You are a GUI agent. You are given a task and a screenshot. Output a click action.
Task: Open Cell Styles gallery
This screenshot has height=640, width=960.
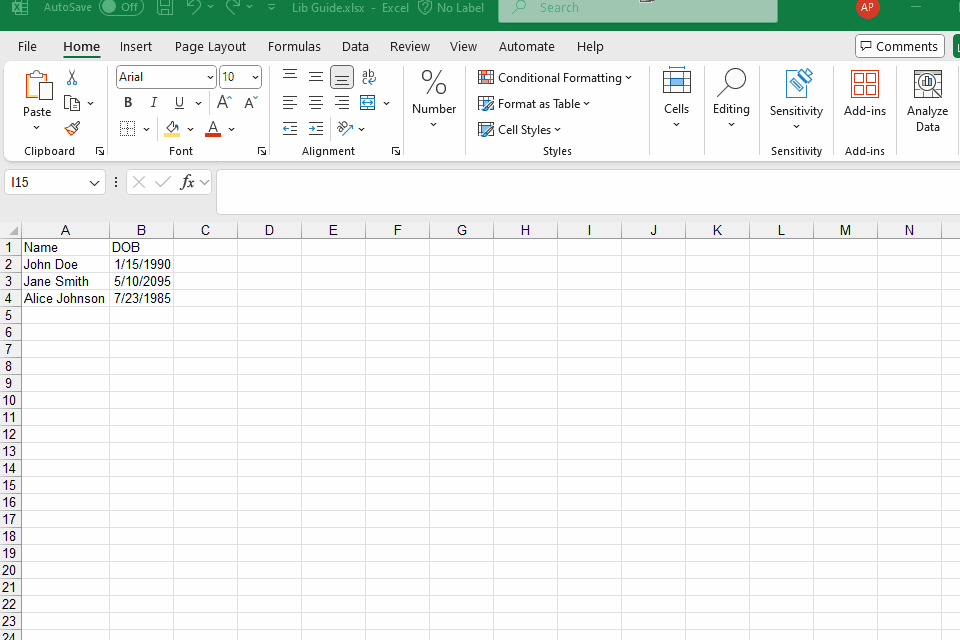(519, 129)
